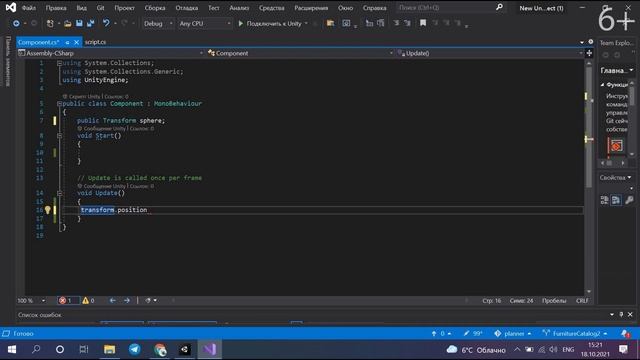Click the comment selection toolbar icon
The height and width of the screenshot is (360, 640).
click(396, 23)
